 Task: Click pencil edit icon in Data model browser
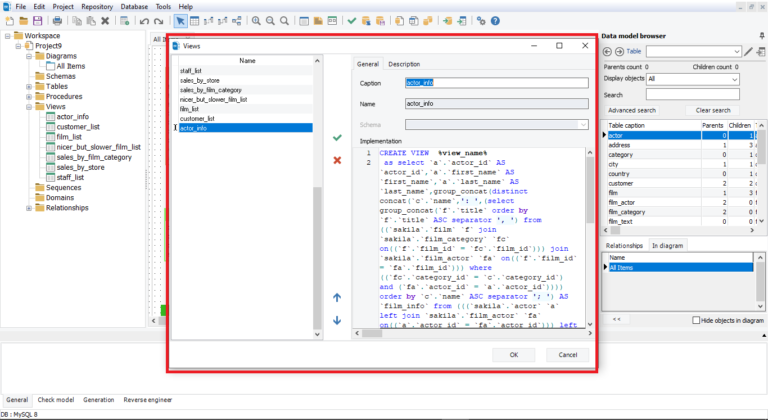[x=749, y=51]
